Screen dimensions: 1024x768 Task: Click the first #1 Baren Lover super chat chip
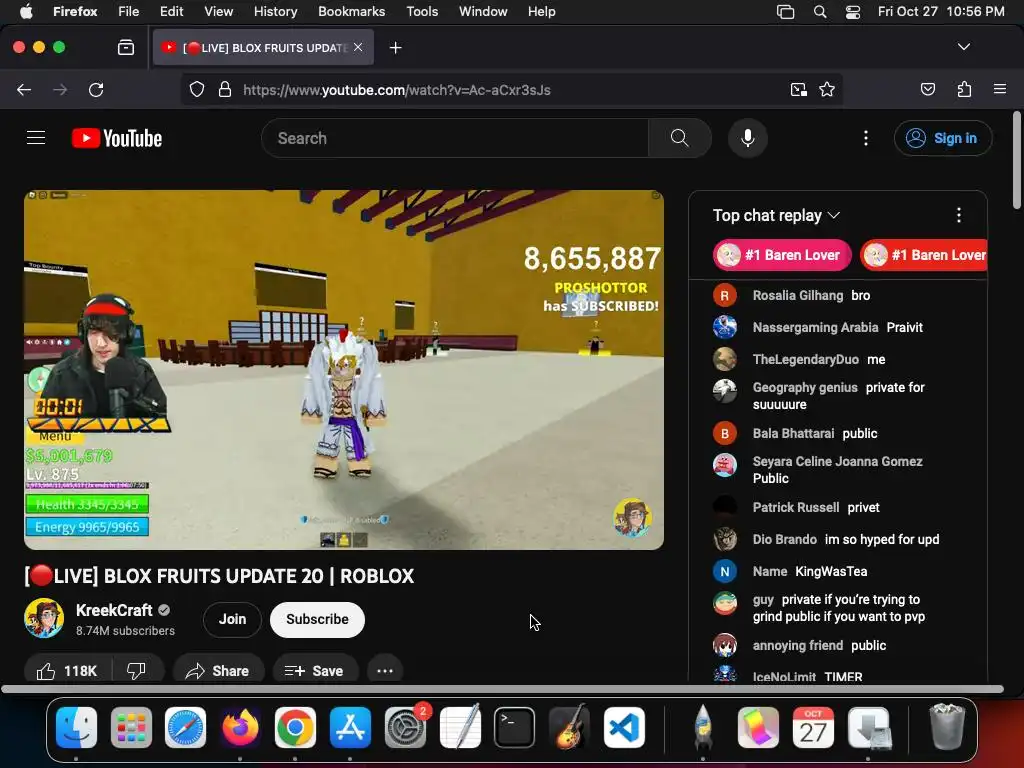(782, 255)
